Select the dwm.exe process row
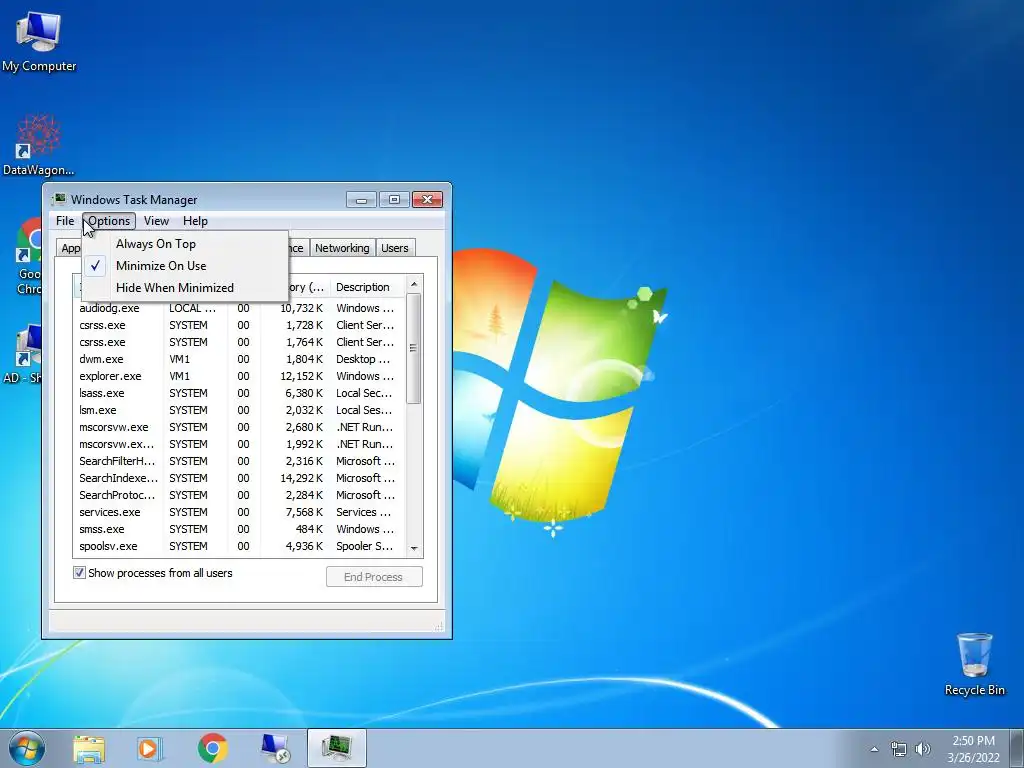 (x=239, y=359)
